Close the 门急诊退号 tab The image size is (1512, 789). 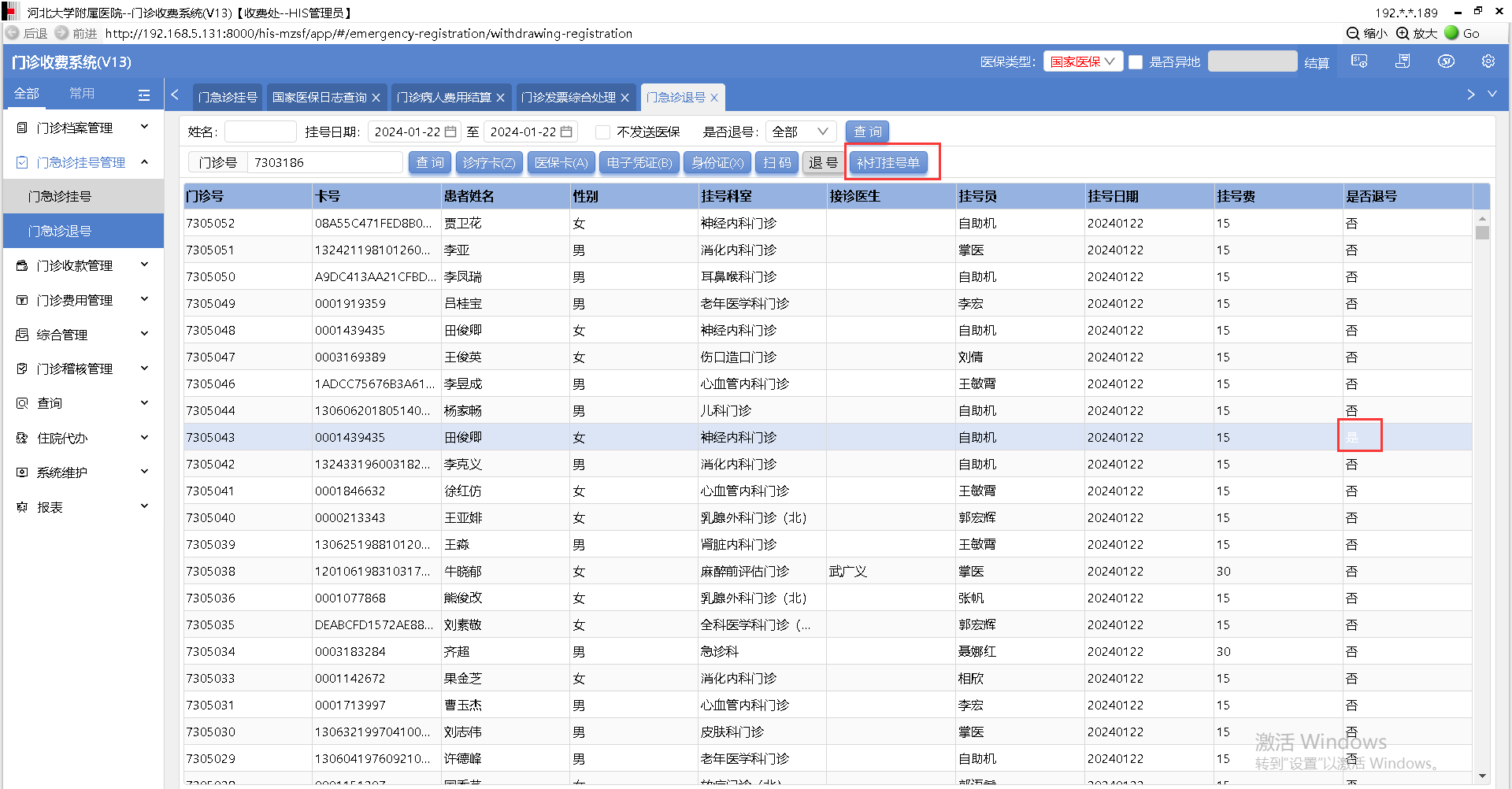point(714,98)
